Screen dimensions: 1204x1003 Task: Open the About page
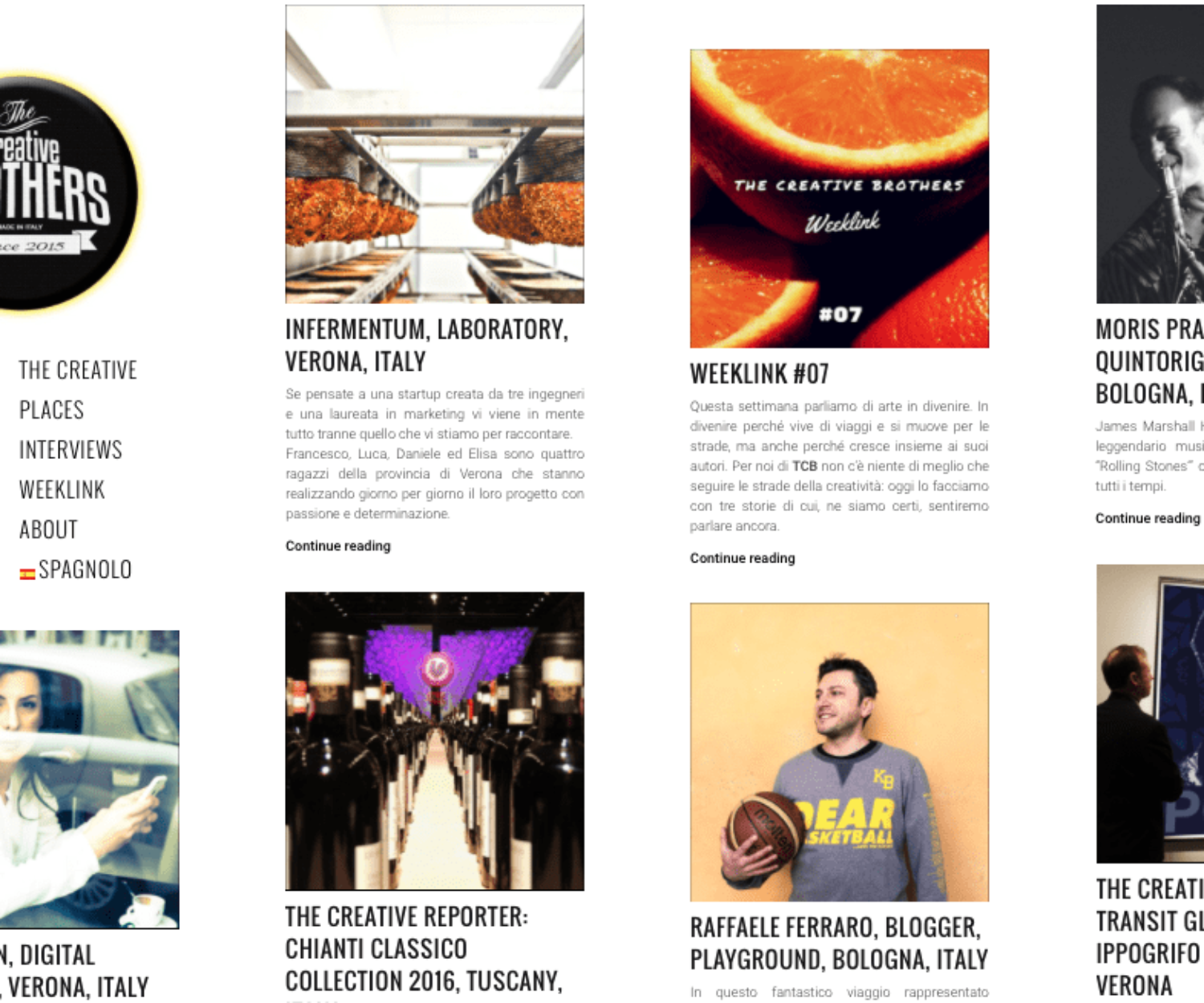click(48, 530)
